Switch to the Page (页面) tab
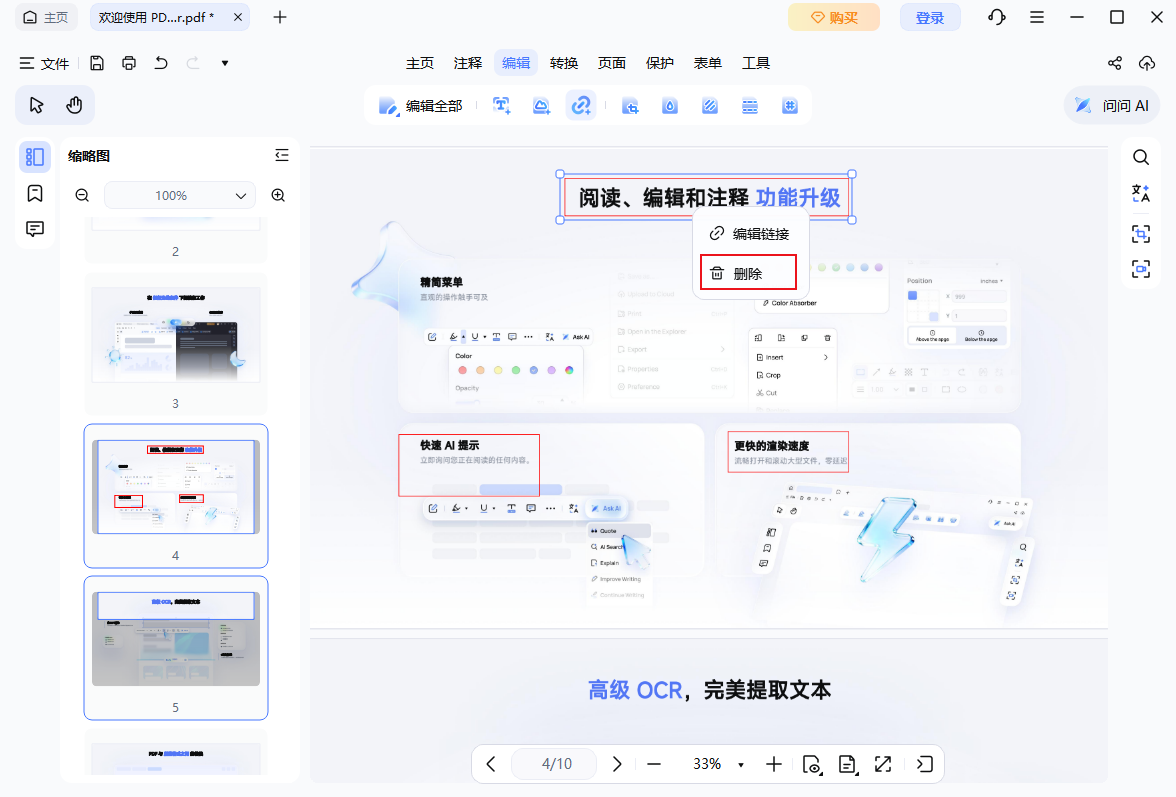The height and width of the screenshot is (797, 1176). 612,63
